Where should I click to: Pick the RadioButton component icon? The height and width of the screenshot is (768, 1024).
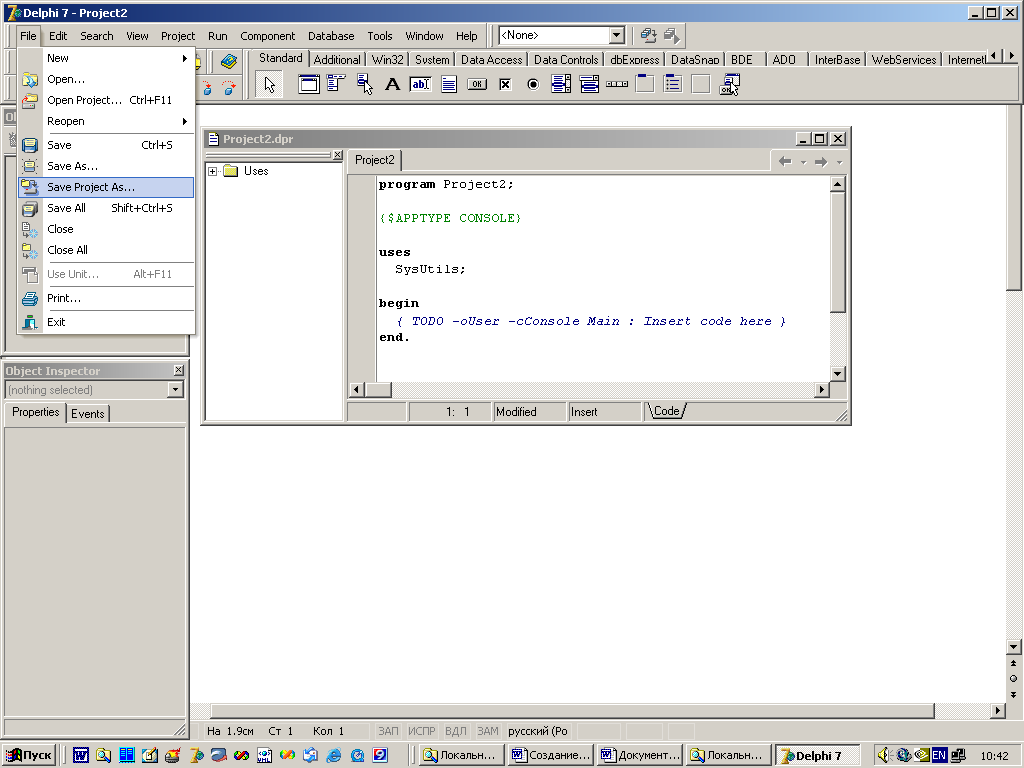[x=533, y=84]
